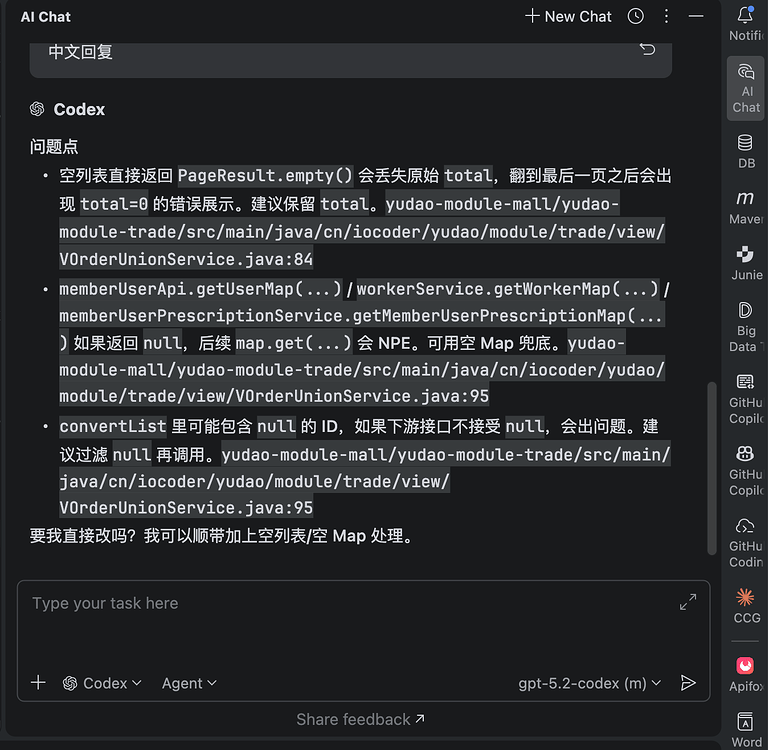
Task: Click the '中文回复' user message
Action: click(81, 51)
